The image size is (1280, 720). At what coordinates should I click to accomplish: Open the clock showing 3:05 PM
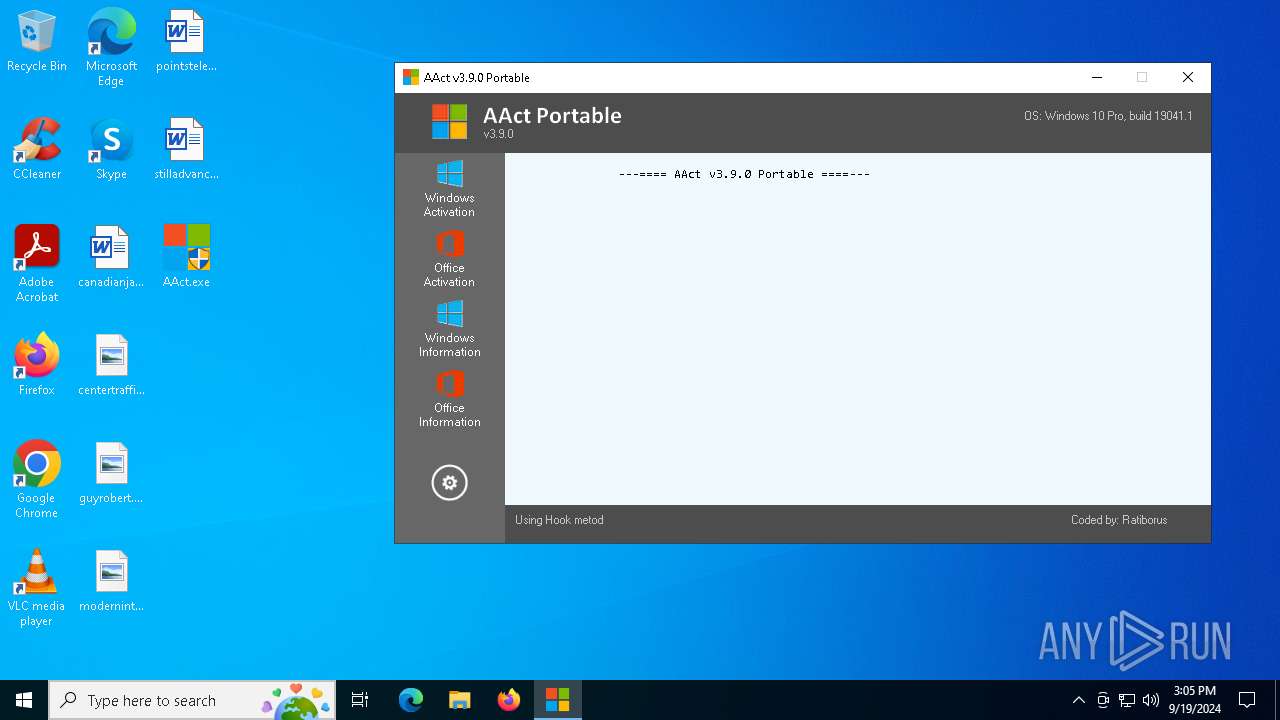coord(1196,700)
